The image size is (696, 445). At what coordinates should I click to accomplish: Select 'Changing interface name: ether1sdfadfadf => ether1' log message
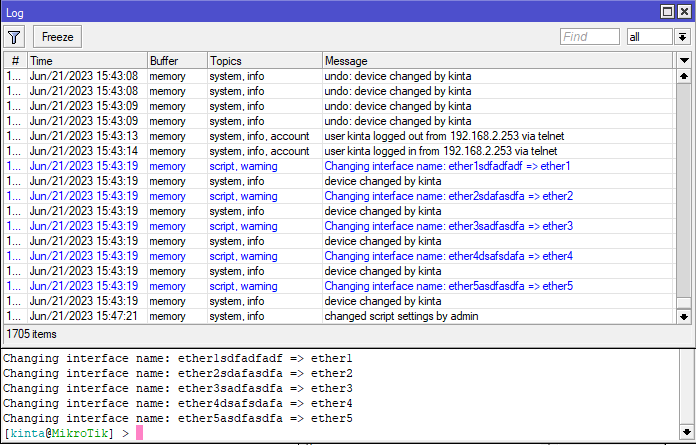tap(447, 166)
